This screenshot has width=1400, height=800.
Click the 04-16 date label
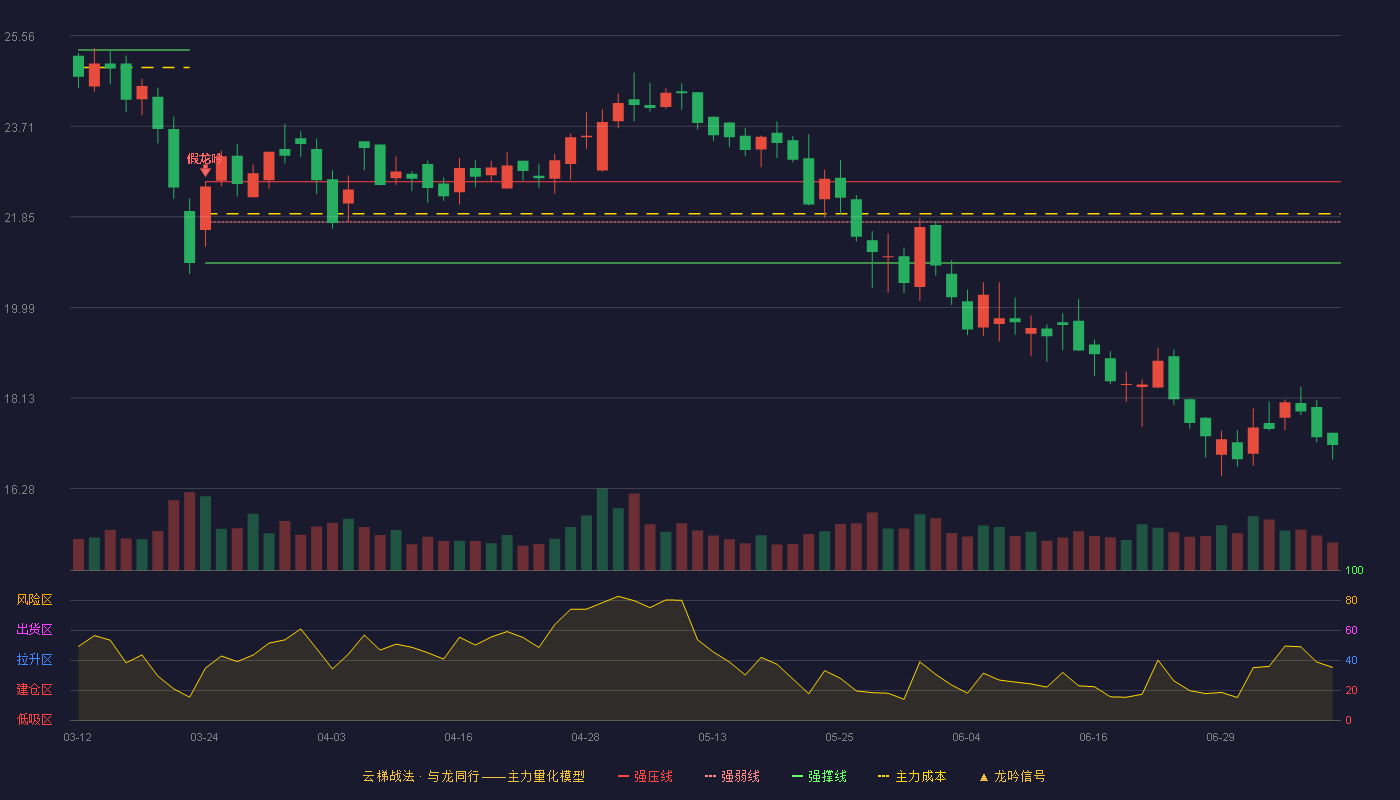[x=458, y=737]
